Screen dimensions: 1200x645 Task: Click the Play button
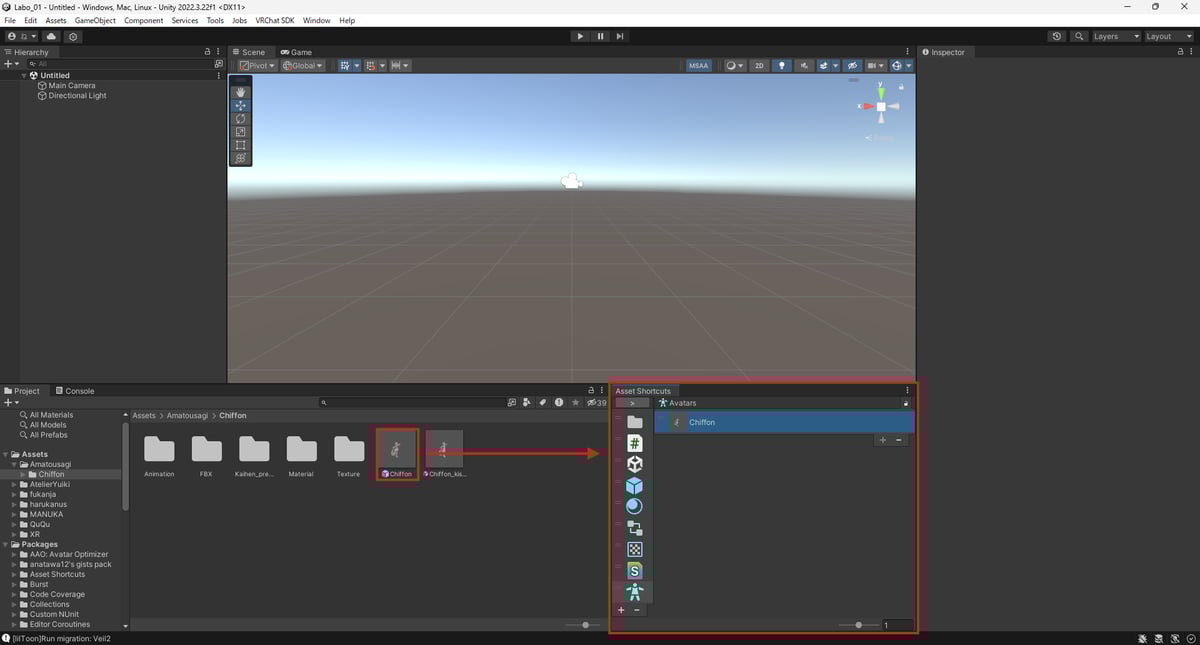pos(580,36)
